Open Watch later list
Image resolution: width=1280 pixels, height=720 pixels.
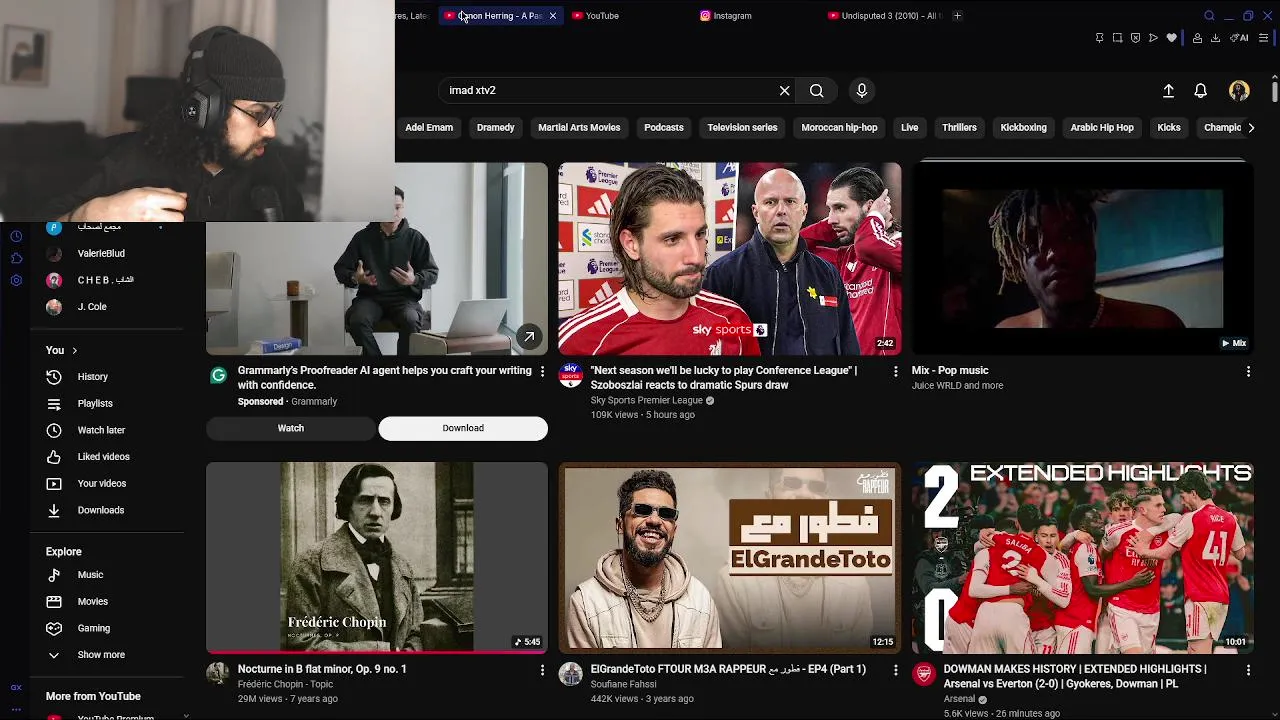pyautogui.click(x=101, y=430)
